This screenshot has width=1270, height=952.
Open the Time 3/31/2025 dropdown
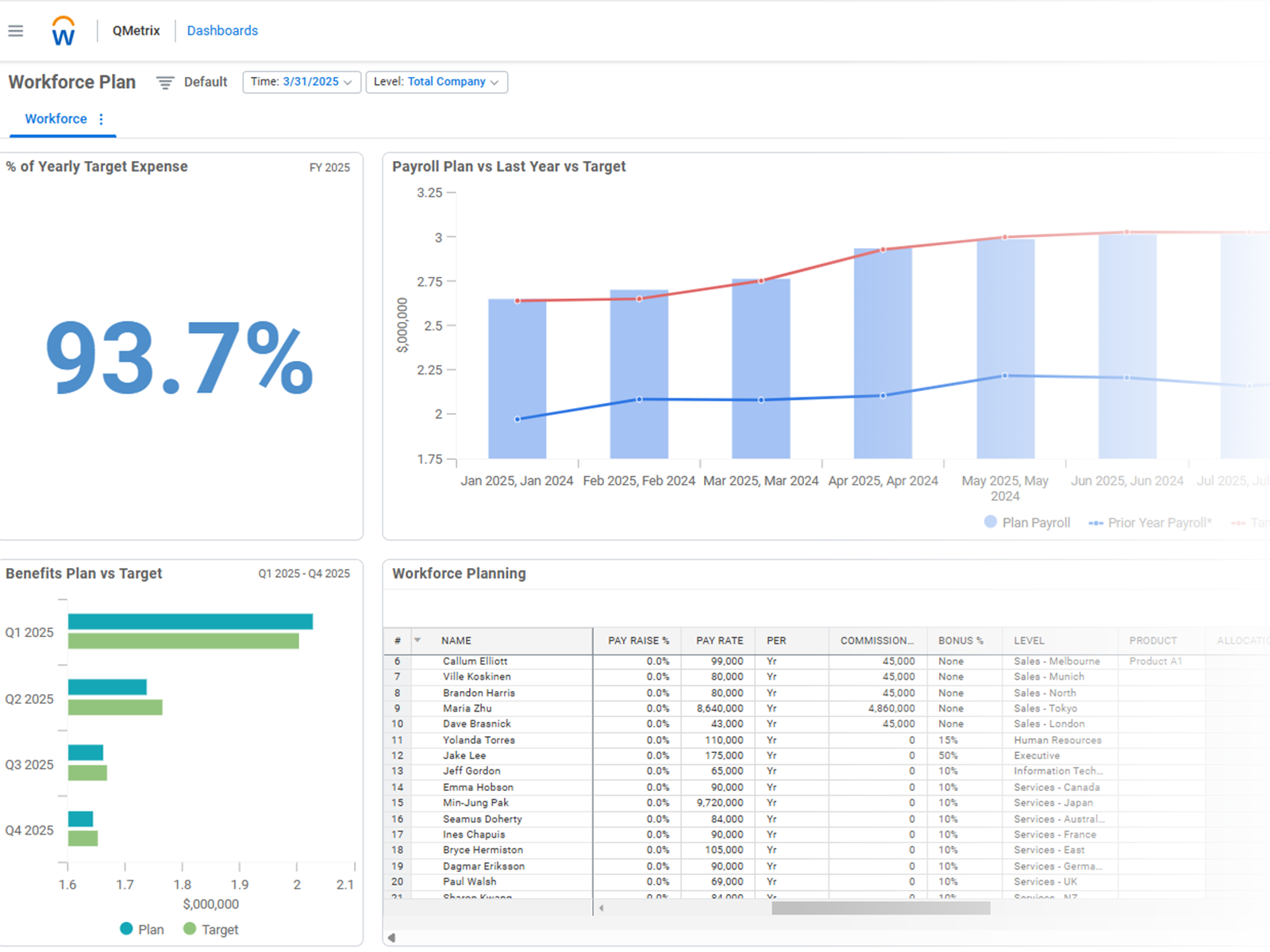(302, 82)
